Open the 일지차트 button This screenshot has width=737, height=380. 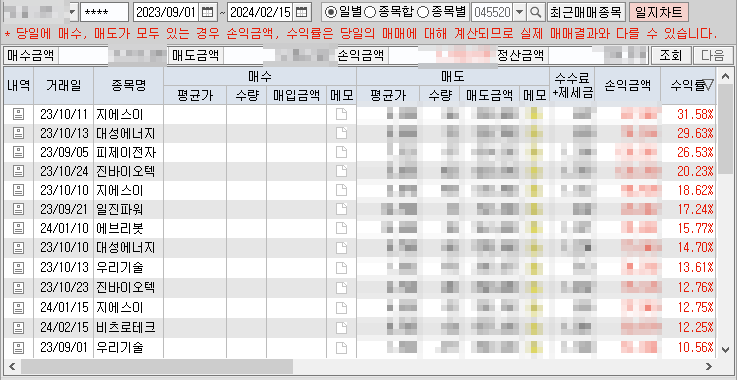coord(659,12)
